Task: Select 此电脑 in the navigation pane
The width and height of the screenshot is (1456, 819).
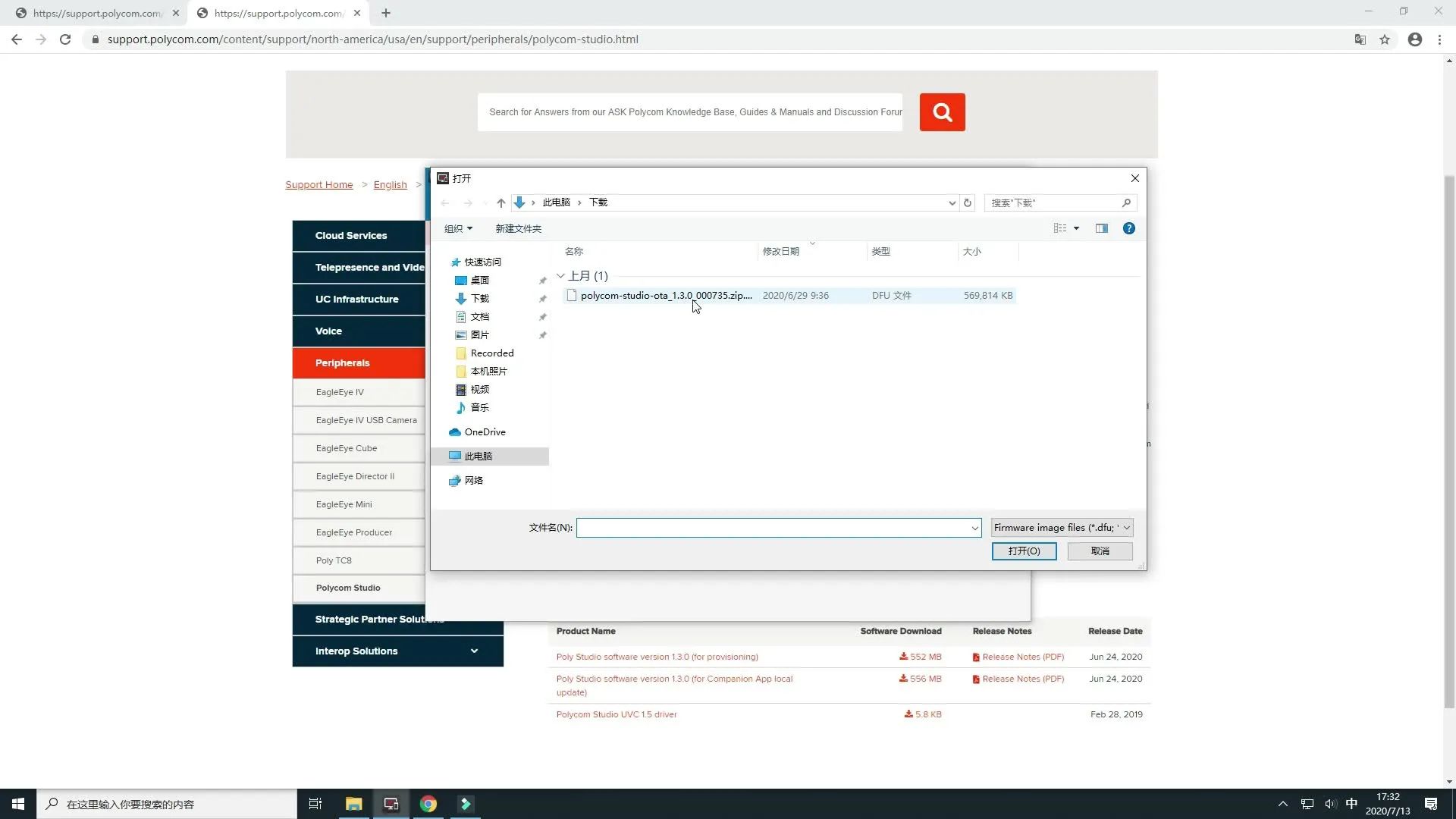Action: pos(490,456)
